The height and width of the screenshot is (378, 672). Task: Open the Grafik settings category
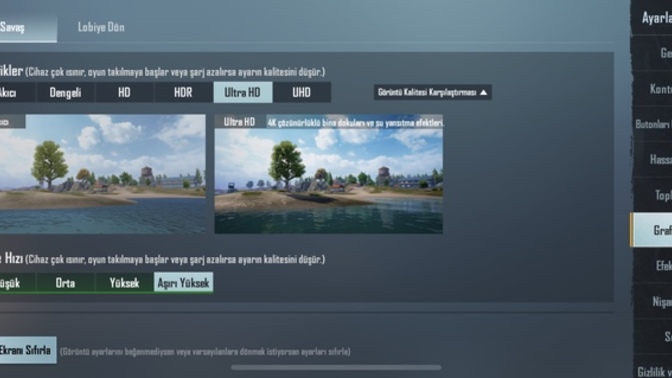click(652, 230)
